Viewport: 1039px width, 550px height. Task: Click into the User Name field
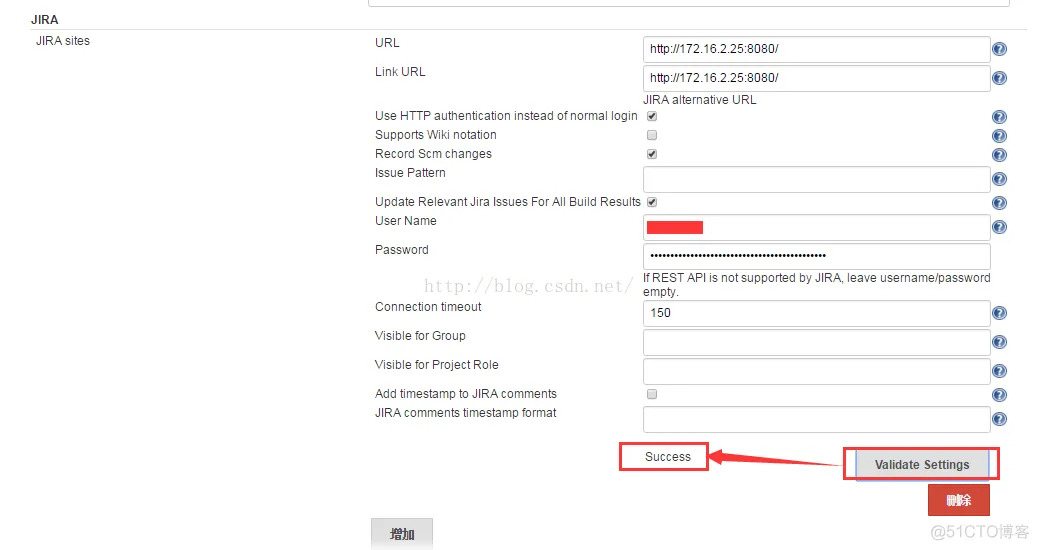816,228
